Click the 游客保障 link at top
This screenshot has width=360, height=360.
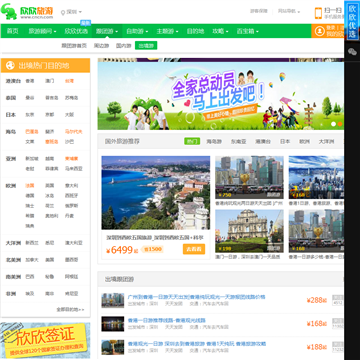tap(259, 11)
